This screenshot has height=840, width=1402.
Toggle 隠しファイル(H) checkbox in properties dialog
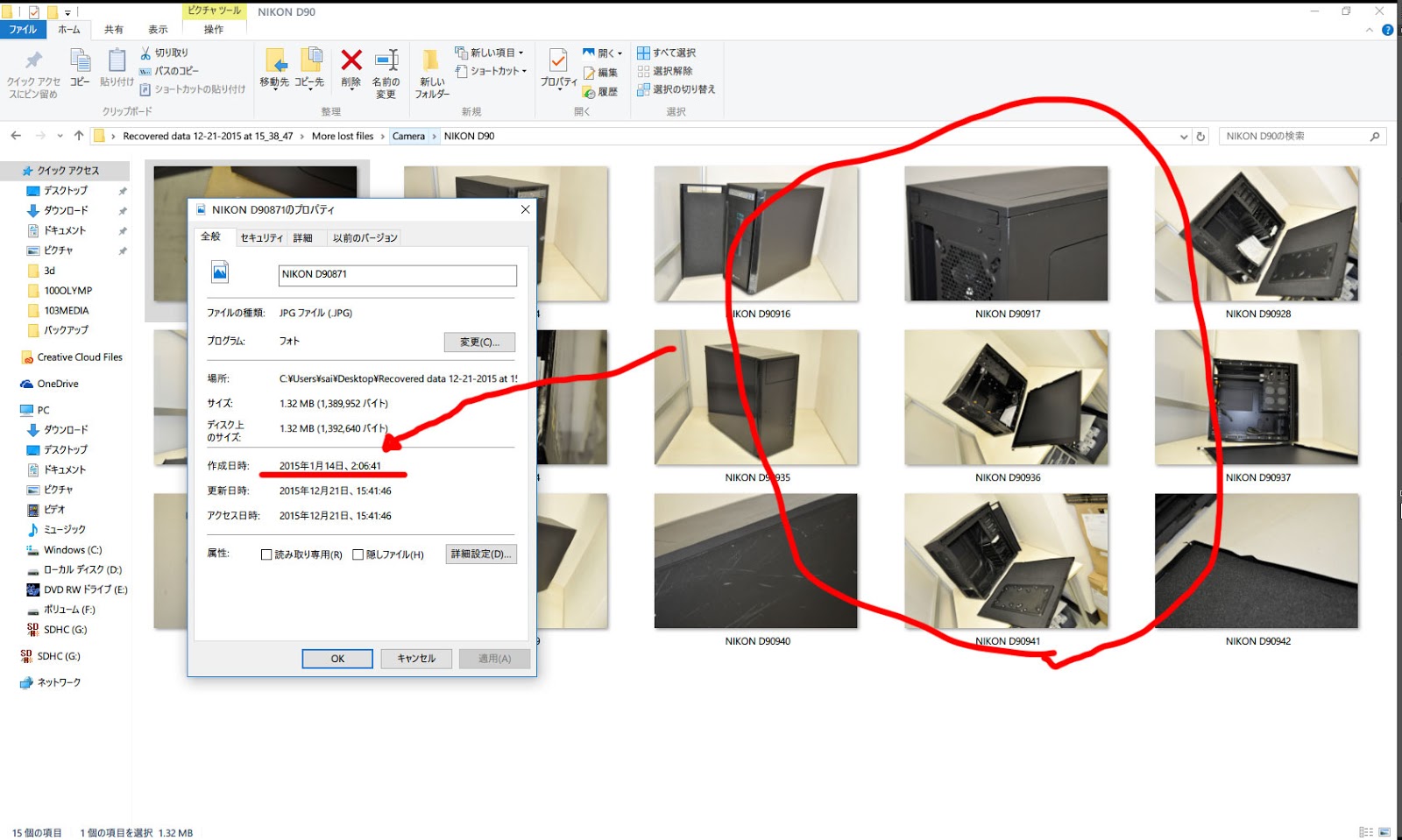[358, 554]
